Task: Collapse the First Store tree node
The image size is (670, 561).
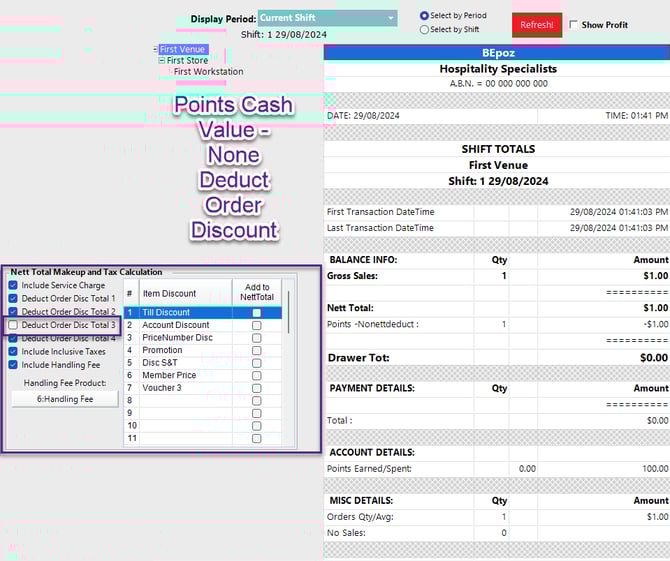Action: 162,61
